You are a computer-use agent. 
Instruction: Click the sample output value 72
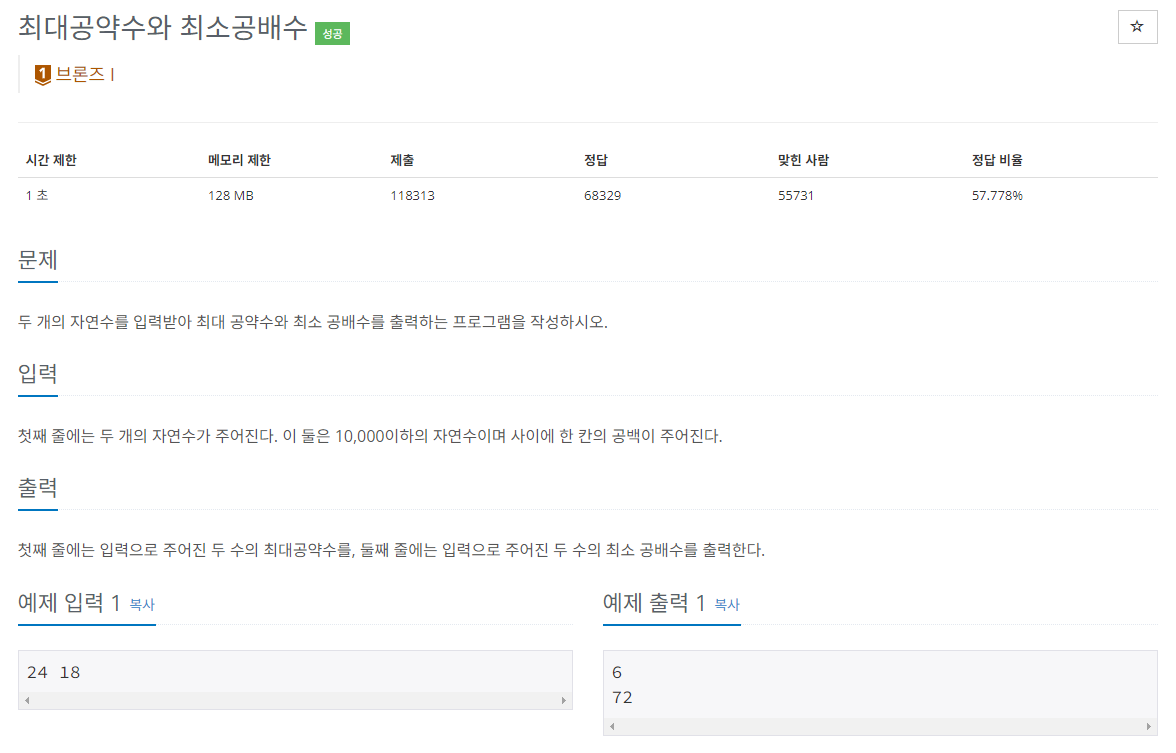click(622, 698)
